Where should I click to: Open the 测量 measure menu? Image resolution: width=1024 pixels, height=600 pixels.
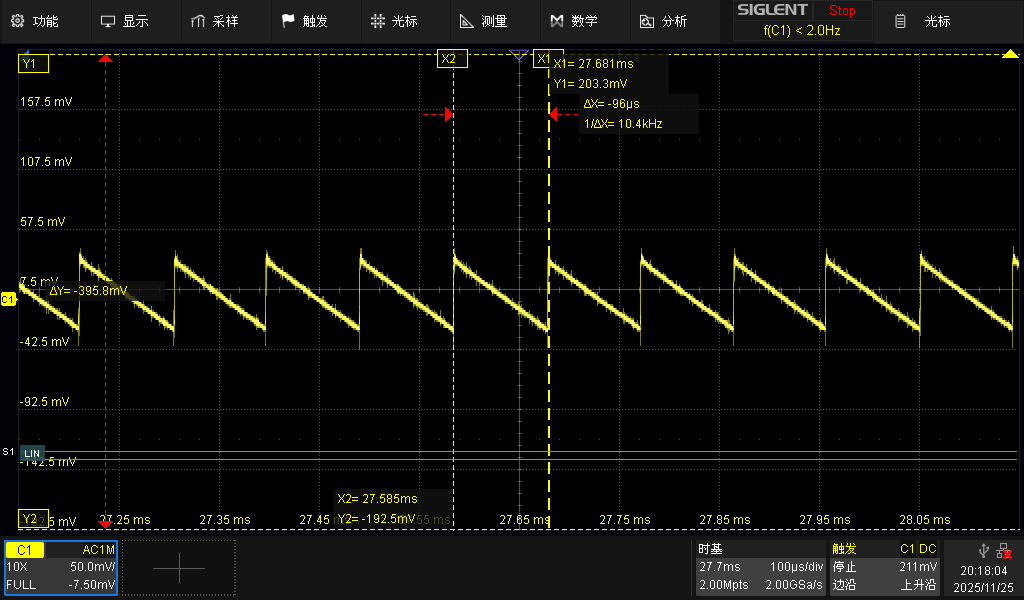click(x=483, y=21)
